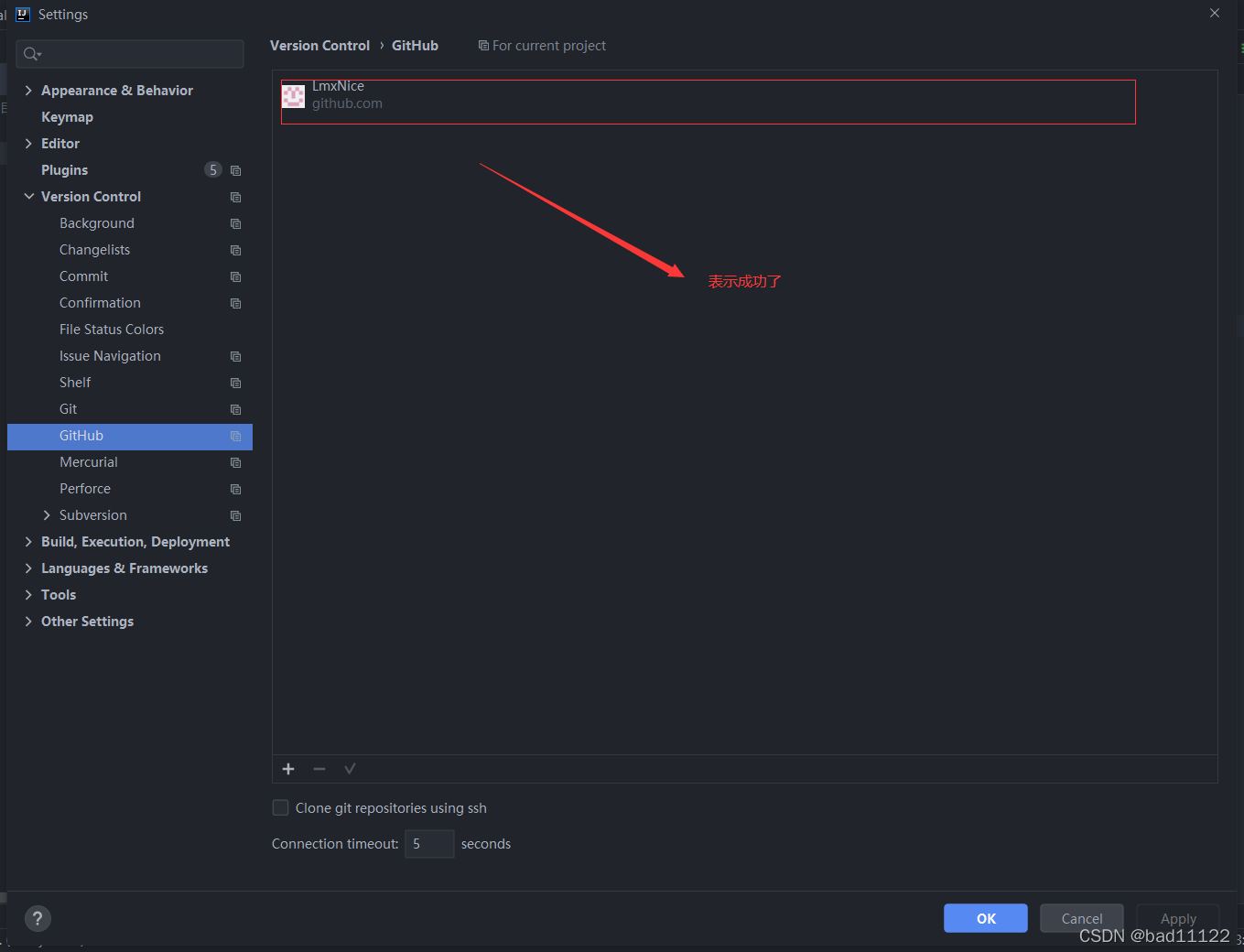Click the LmxNice account avatar

coord(293,96)
